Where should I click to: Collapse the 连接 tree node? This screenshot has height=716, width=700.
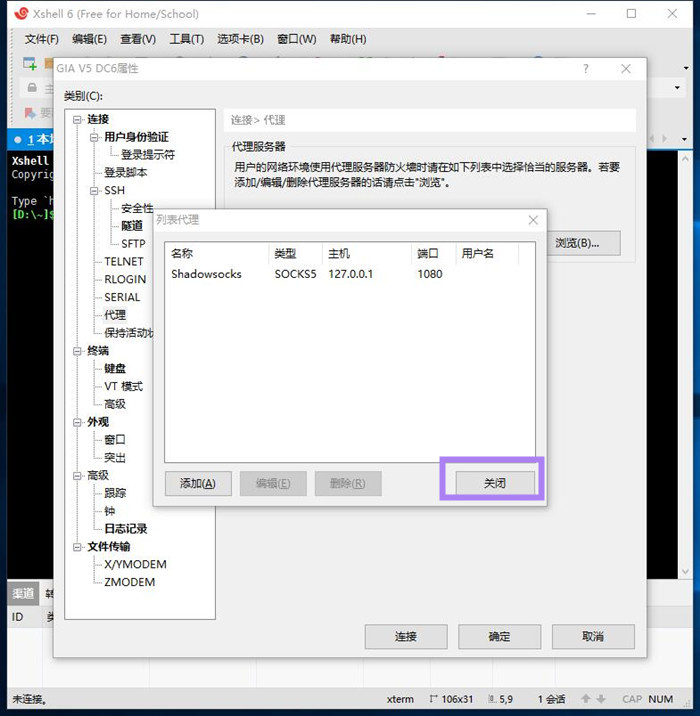(x=77, y=120)
